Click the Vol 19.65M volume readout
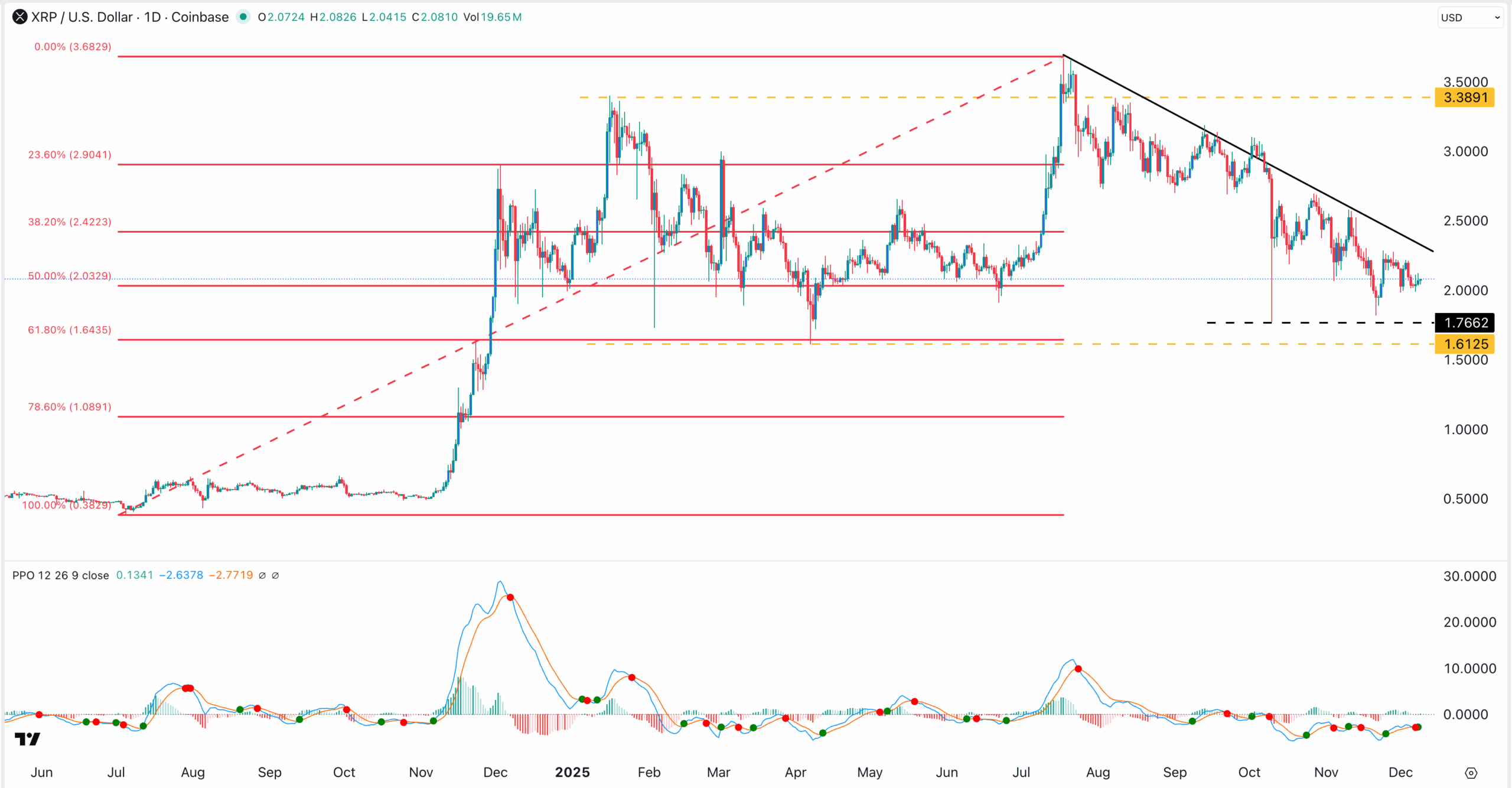The width and height of the screenshot is (1512, 788). tap(493, 17)
